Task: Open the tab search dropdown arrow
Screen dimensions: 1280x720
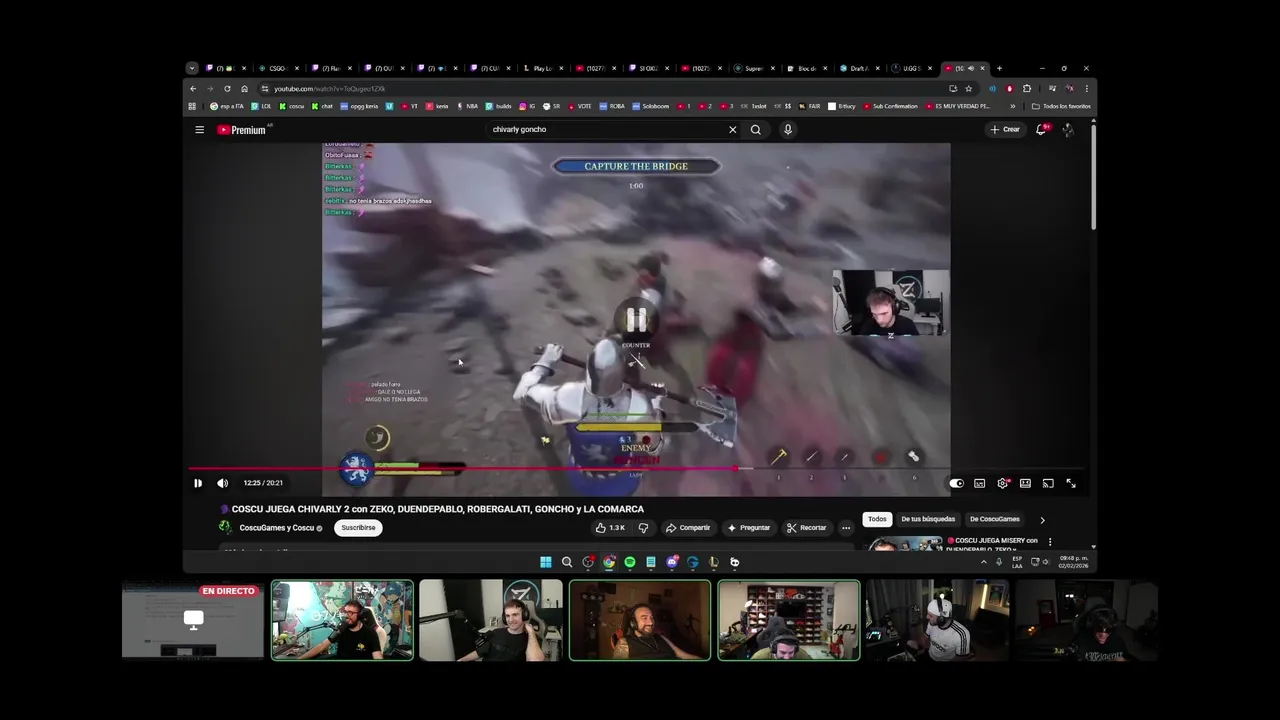Action: pos(192,68)
